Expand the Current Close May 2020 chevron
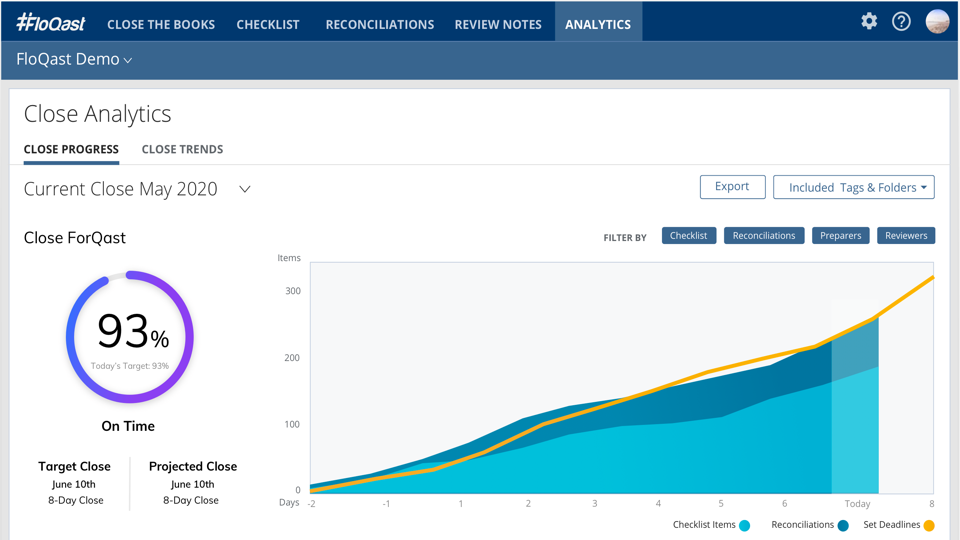960x540 pixels. tap(244, 189)
